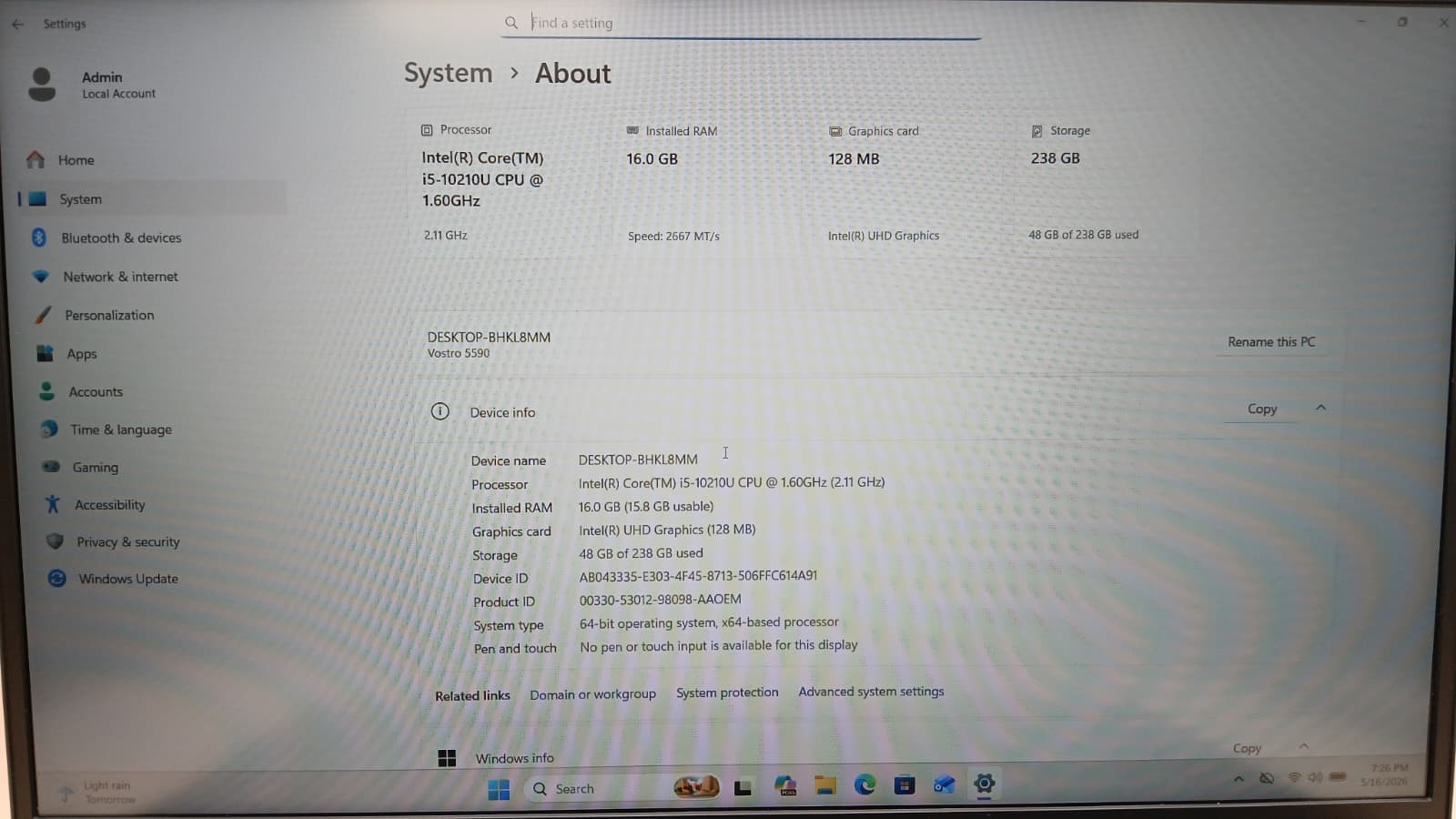Click the Find a setting search box
Viewport: 1456px width, 819px height.
click(741, 23)
